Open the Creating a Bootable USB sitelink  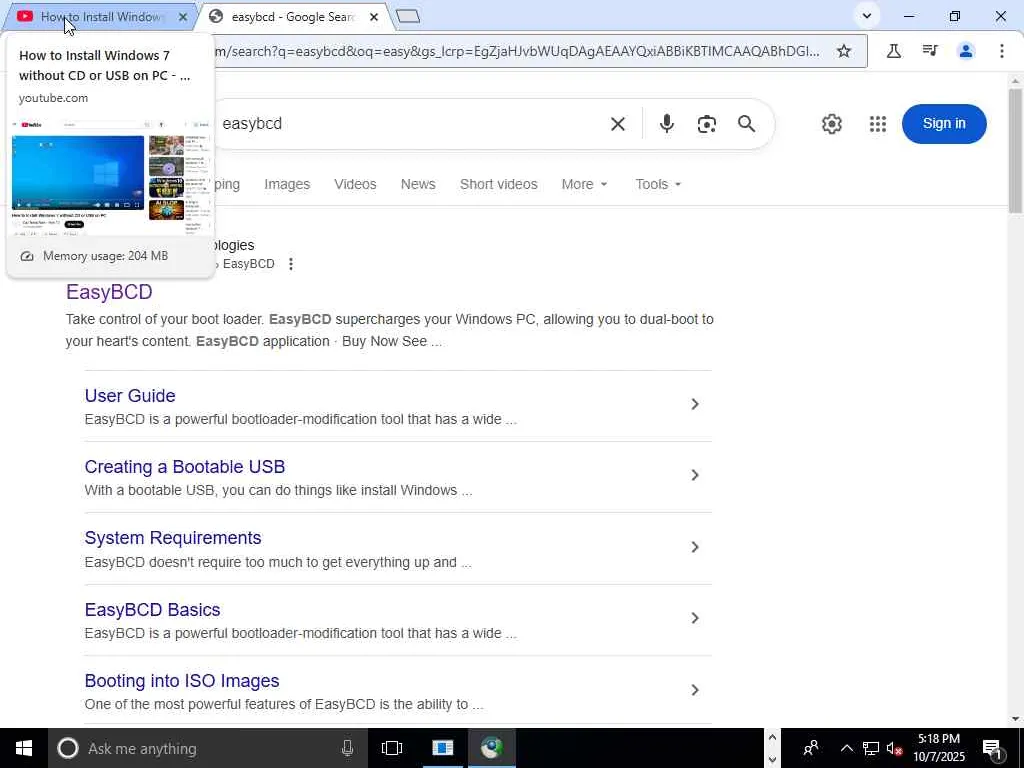(x=185, y=467)
